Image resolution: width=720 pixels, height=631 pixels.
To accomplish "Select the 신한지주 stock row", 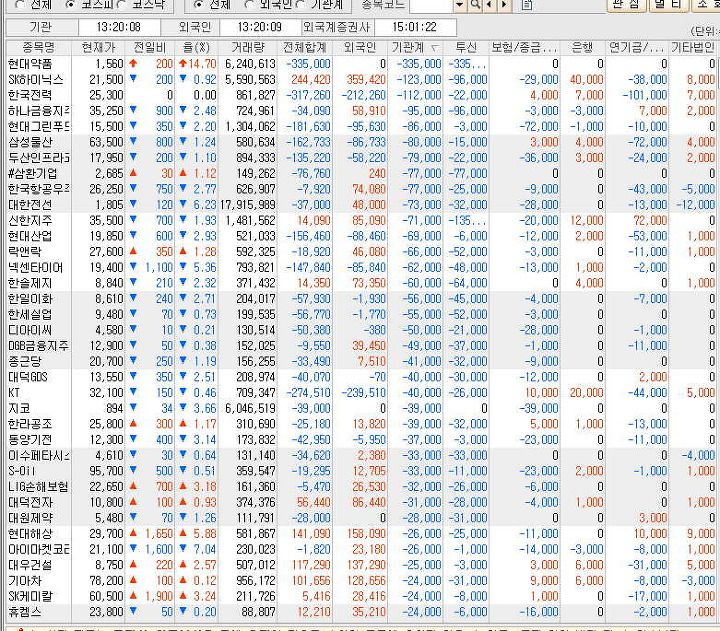I will [360, 220].
